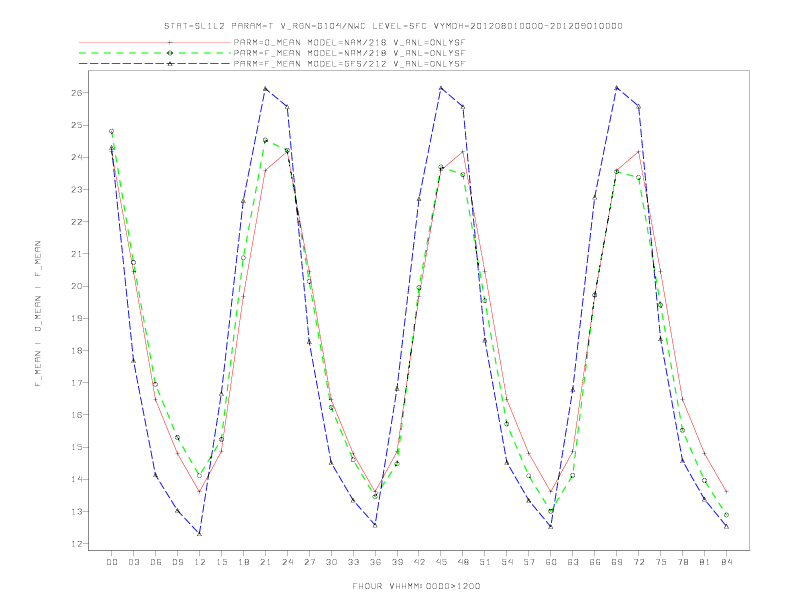The width and height of the screenshot is (792, 612).
Task: Click red observed plus data point at hour 84
Action: (x=726, y=491)
